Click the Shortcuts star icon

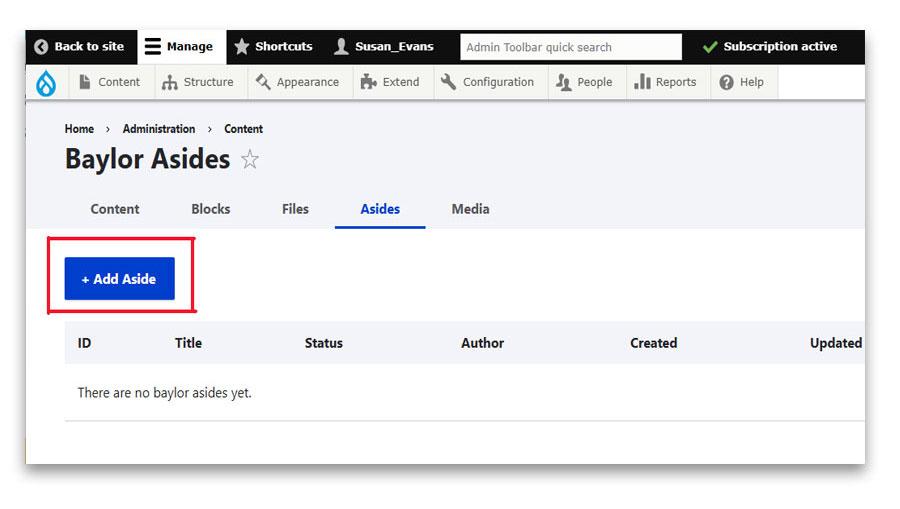click(x=242, y=46)
